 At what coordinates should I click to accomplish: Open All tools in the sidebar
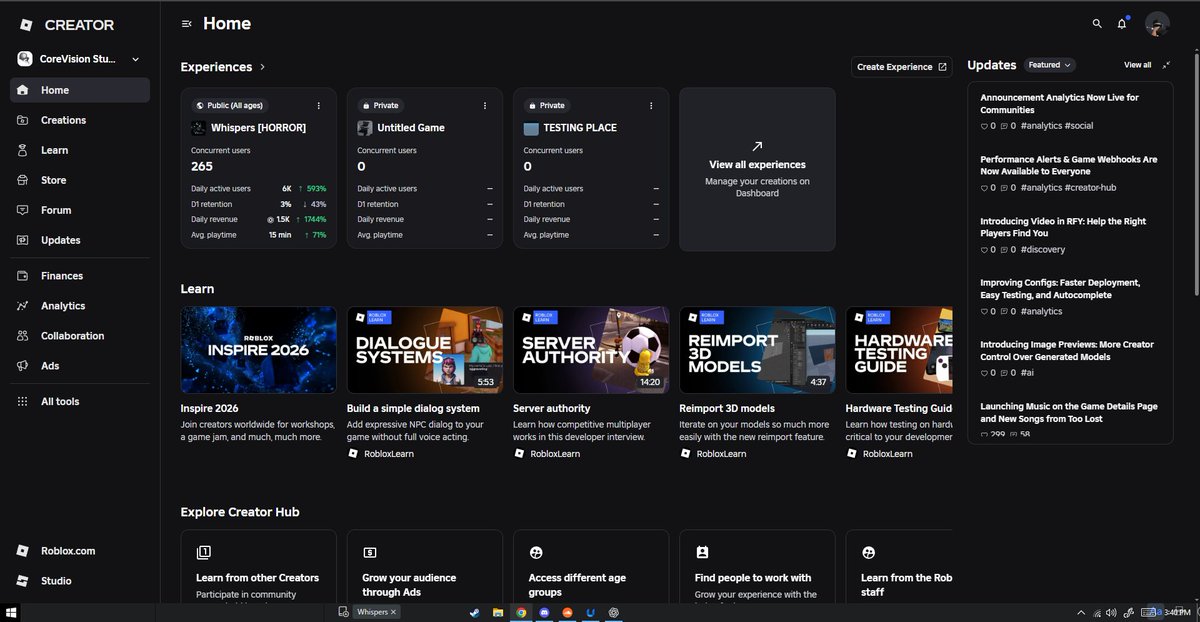pyautogui.click(x=80, y=402)
